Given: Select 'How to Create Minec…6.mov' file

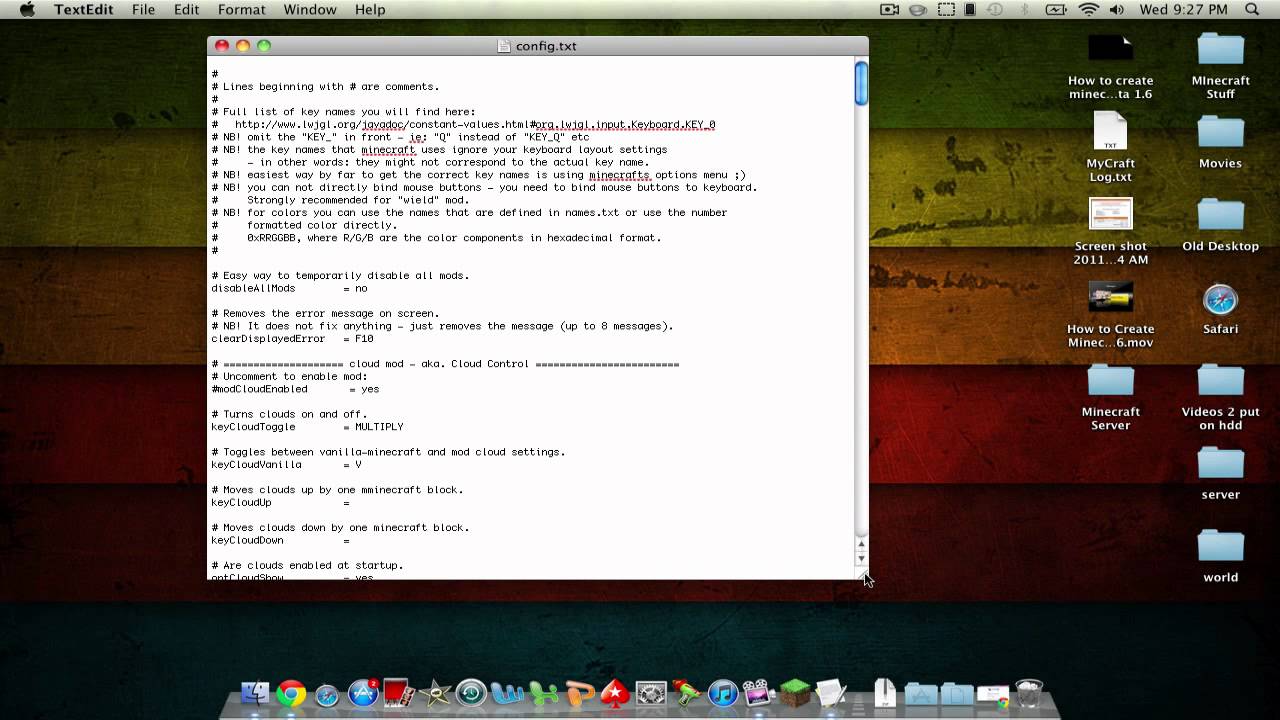Looking at the screenshot, I should click(x=1110, y=315).
